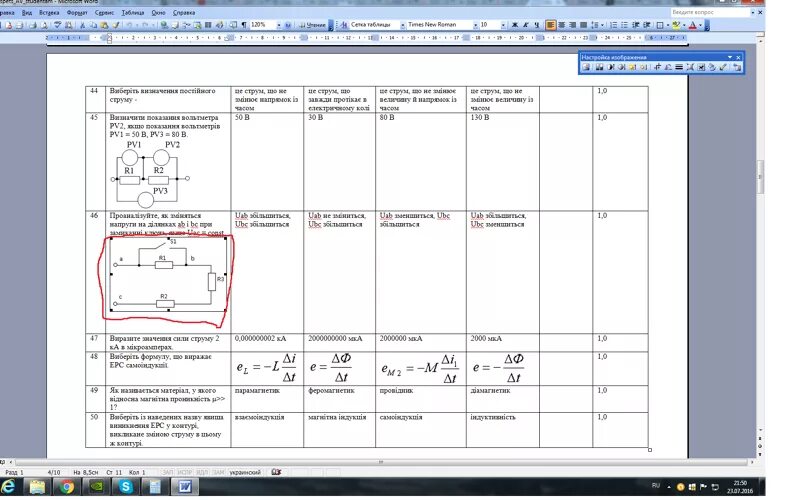The width and height of the screenshot is (800, 500).
Task: Click the Insert Table icon
Action: [x=187, y=24]
